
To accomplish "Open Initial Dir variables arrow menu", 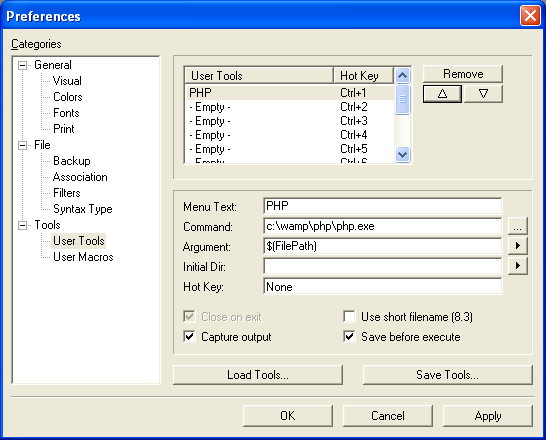I will [x=517, y=266].
